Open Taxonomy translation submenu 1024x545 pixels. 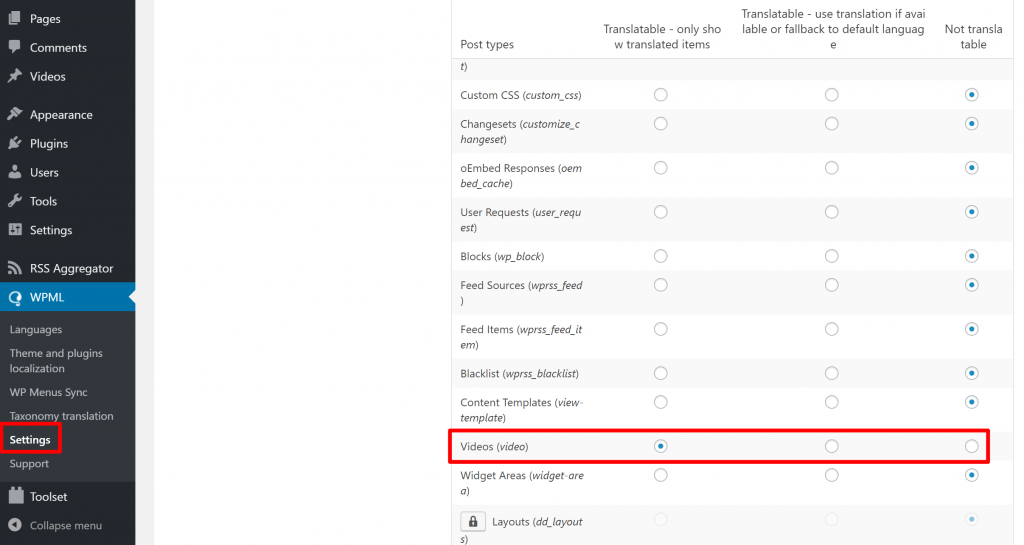point(61,416)
